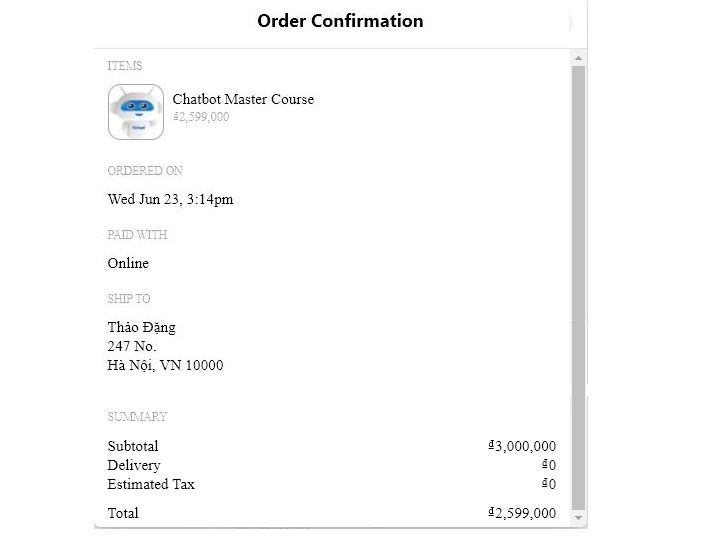Screen dimensions: 706x556
Task: Click the Estimated Tax value
Action: (x=549, y=484)
